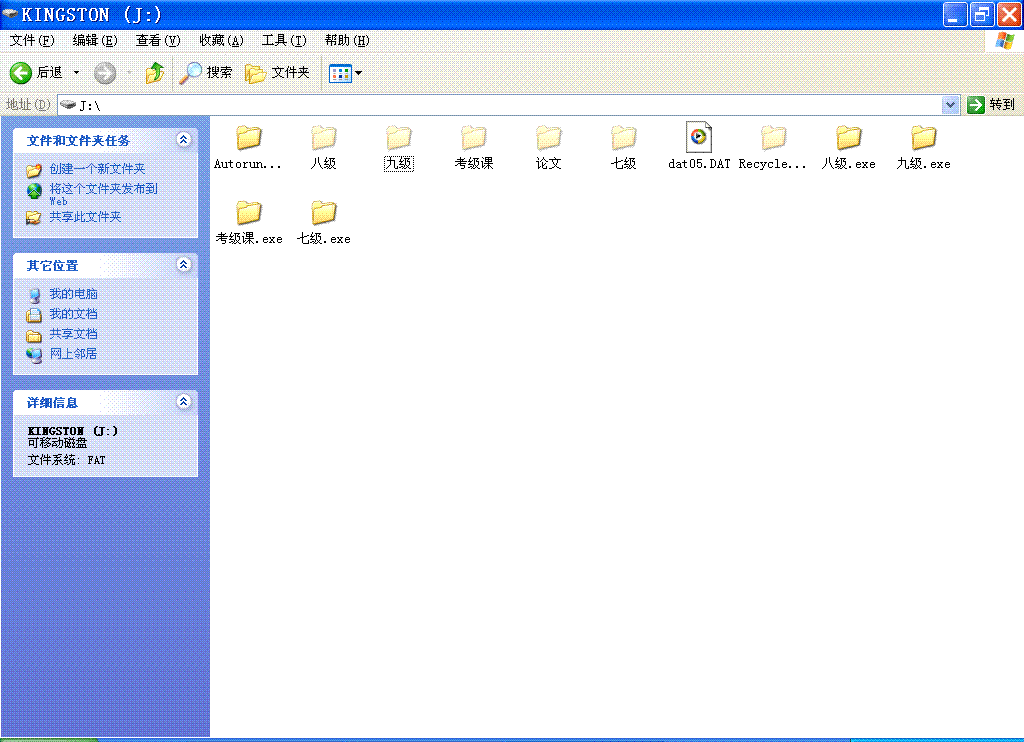Select the 七级.exe folder-like file
The width and height of the screenshot is (1024, 742).
(x=323, y=213)
